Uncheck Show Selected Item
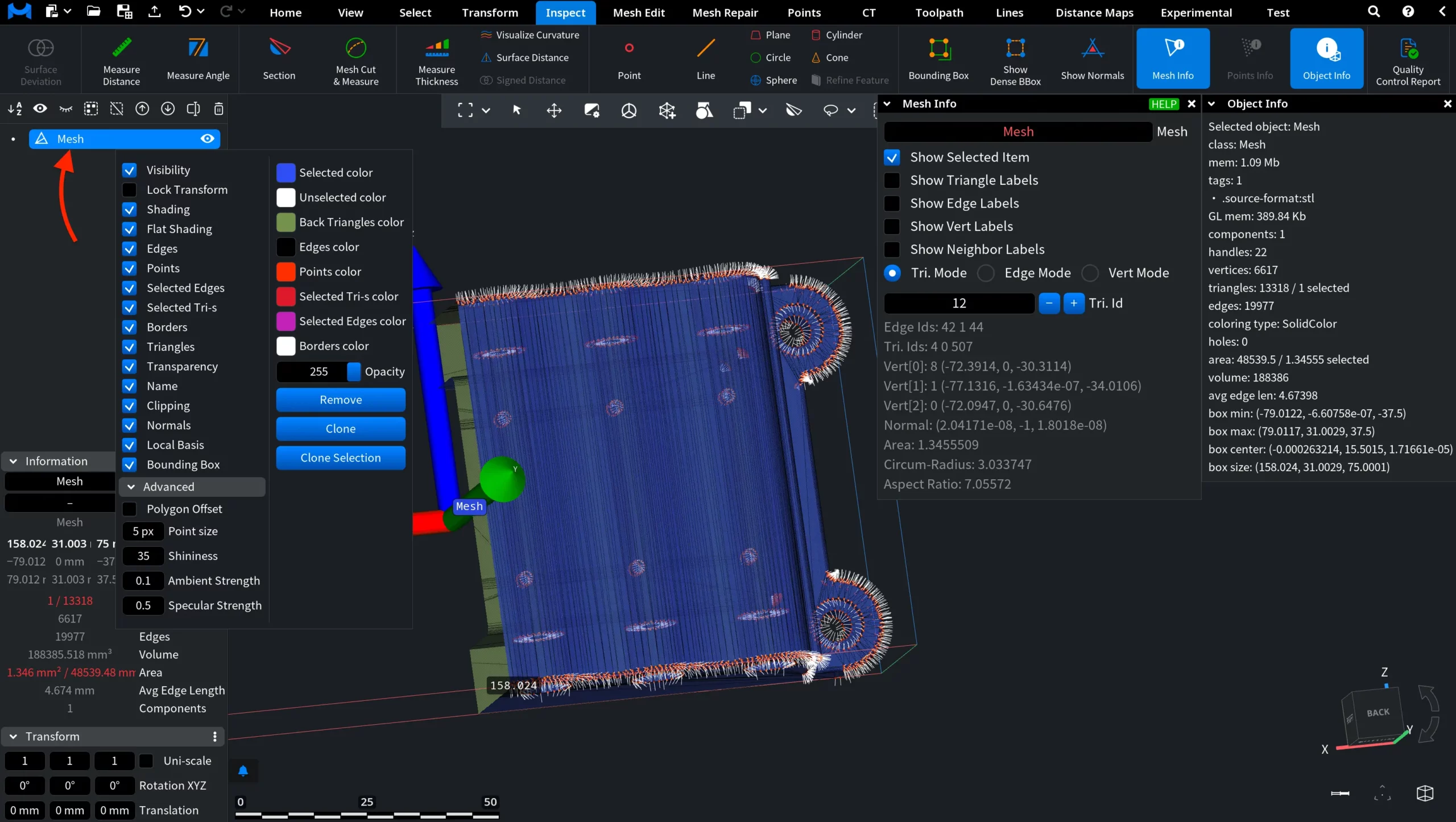The image size is (1456, 822). coord(892,157)
